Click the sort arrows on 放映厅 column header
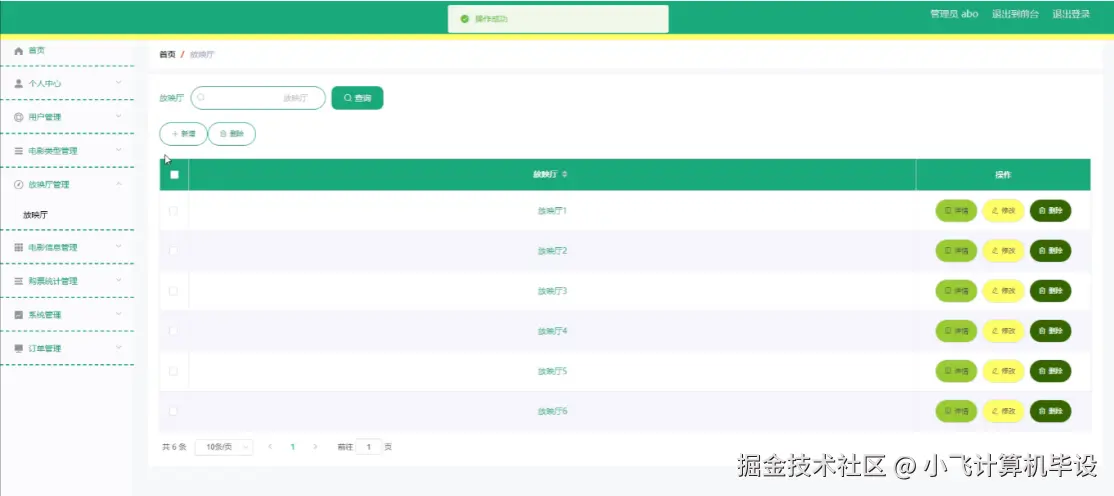 pos(565,175)
